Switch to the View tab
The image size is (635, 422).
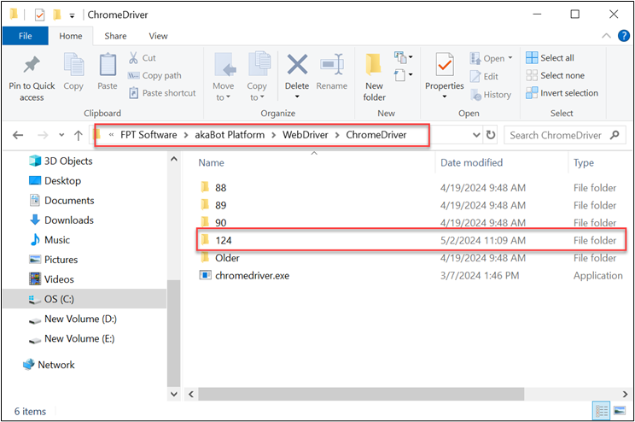click(158, 36)
